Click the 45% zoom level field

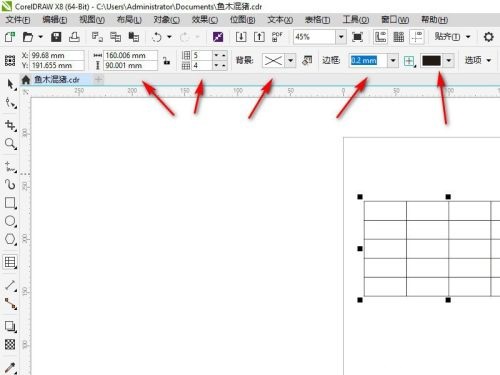coord(314,37)
